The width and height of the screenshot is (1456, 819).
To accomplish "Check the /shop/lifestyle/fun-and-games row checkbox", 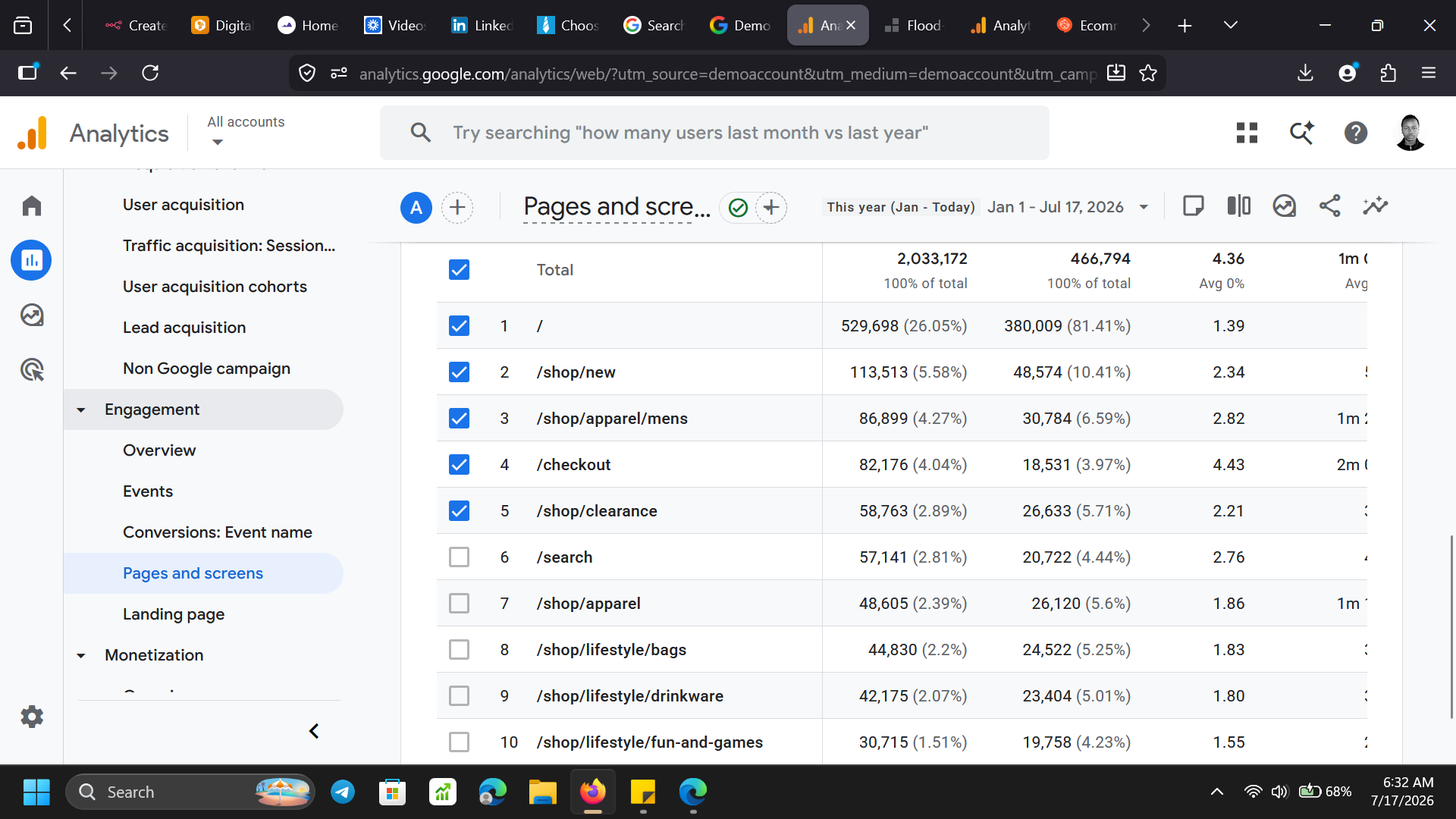I will pyautogui.click(x=459, y=742).
